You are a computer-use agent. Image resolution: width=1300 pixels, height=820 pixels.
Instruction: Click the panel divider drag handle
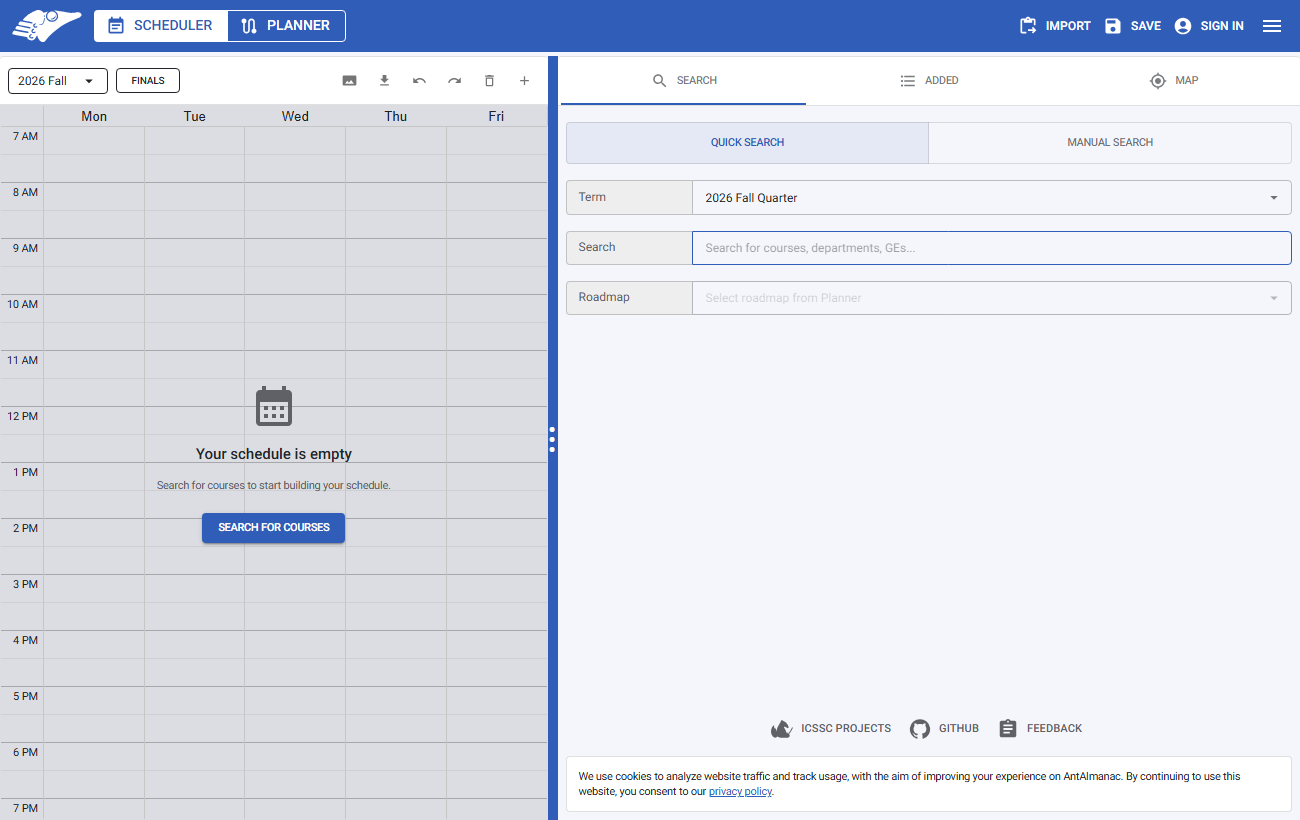(x=552, y=440)
